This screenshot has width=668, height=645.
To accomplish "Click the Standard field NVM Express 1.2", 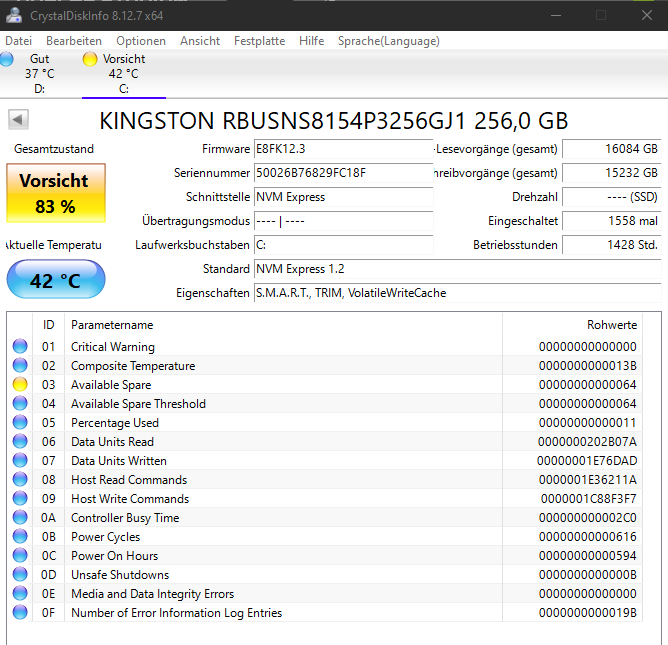I will [458, 269].
